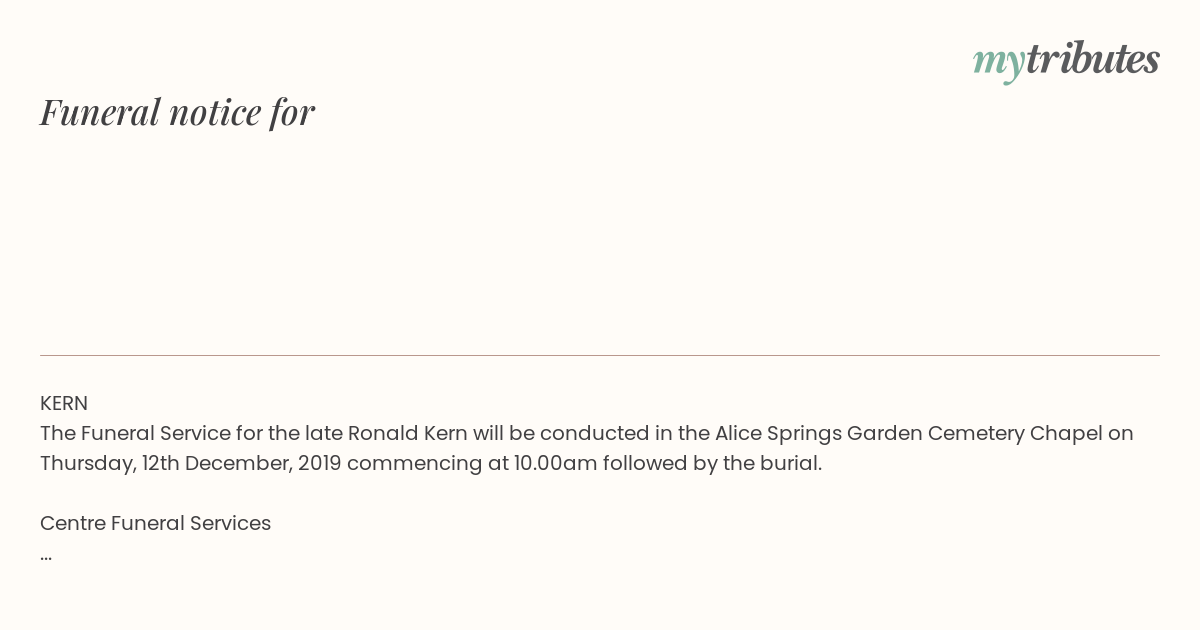Image resolution: width=1200 pixels, height=630 pixels.
Task: Click the 'Centre Funeral Services' text
Action: point(155,523)
